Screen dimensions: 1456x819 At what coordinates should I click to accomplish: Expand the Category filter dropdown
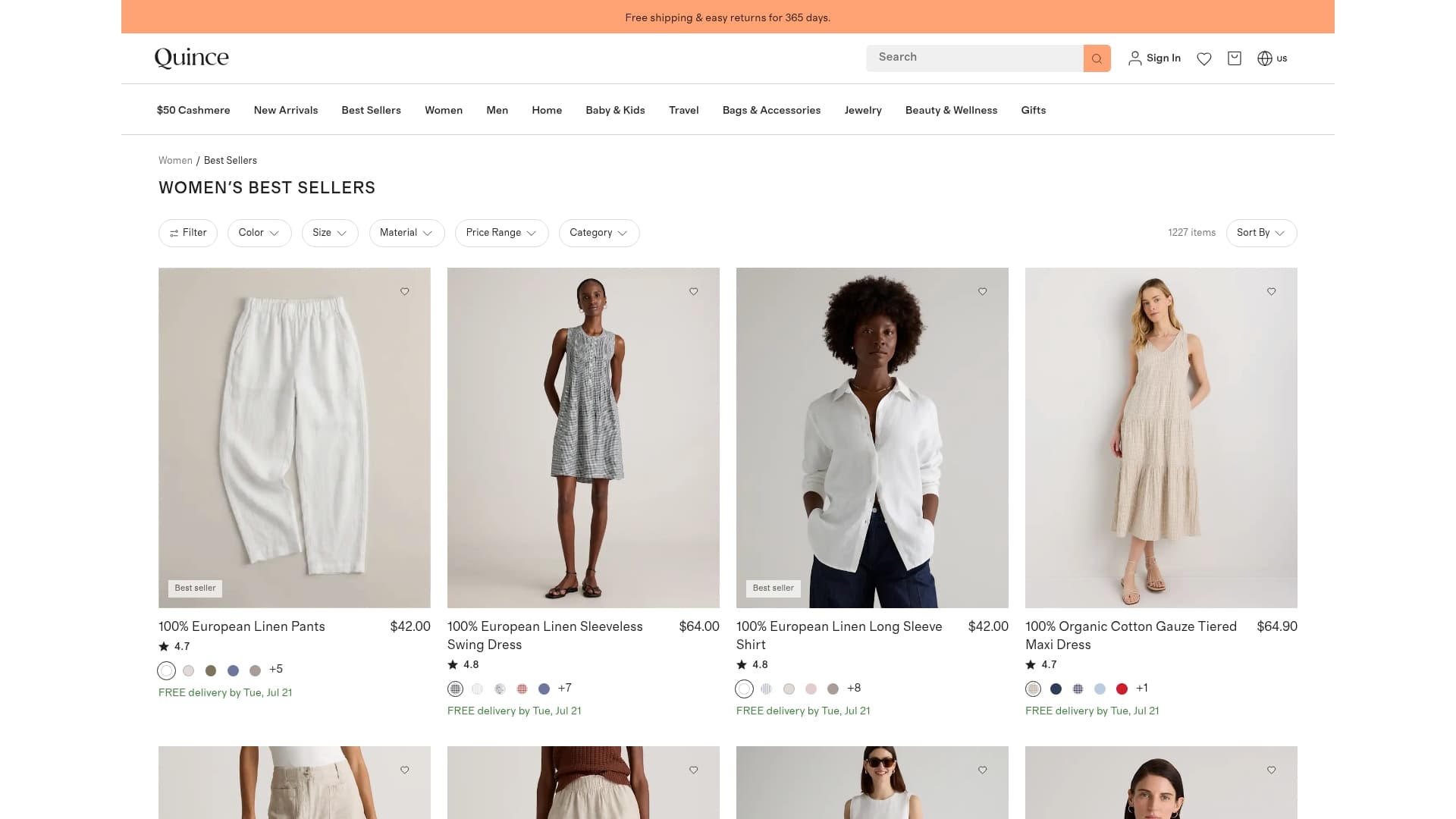(599, 233)
